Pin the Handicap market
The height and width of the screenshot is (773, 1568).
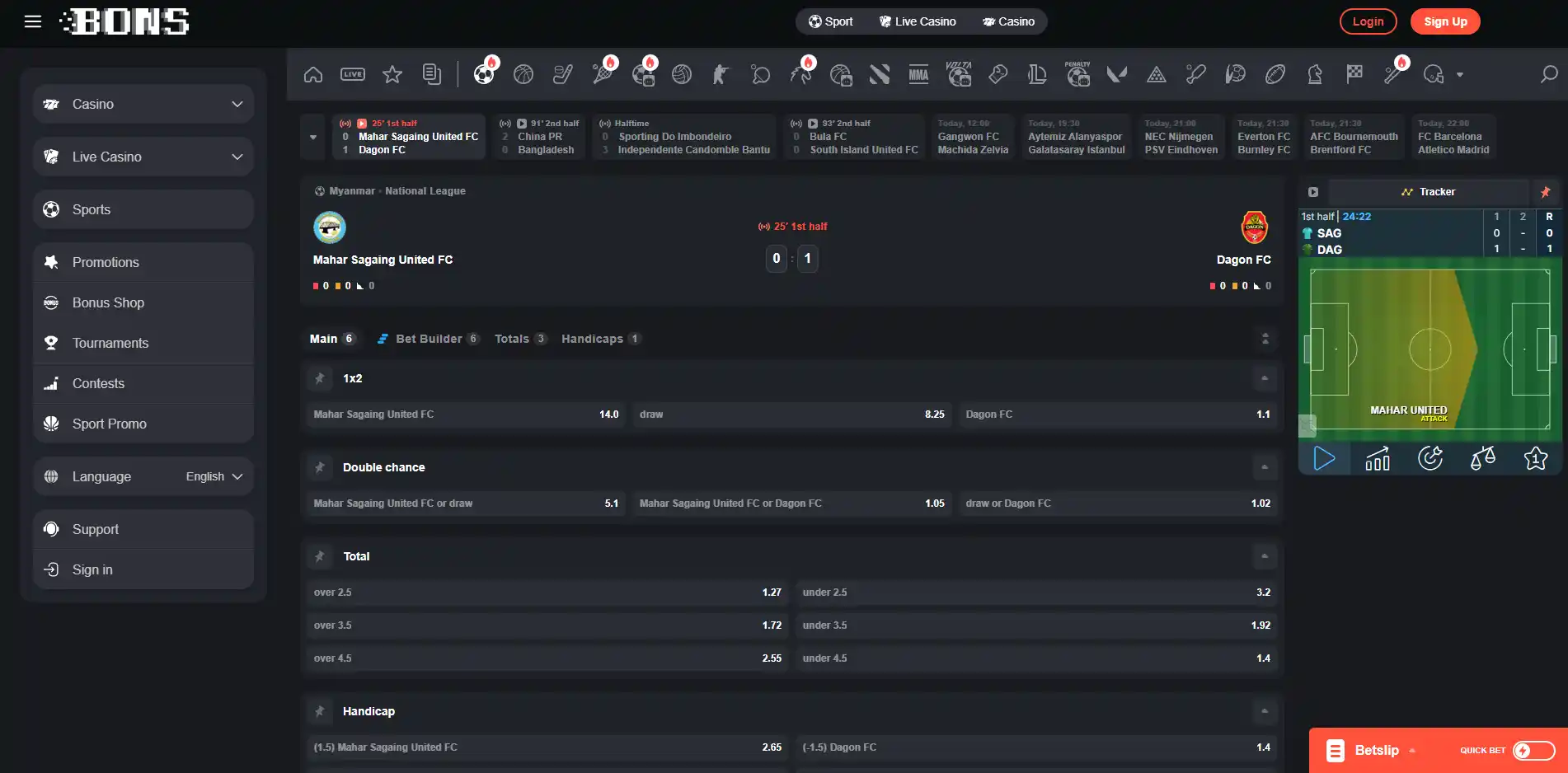click(x=320, y=711)
